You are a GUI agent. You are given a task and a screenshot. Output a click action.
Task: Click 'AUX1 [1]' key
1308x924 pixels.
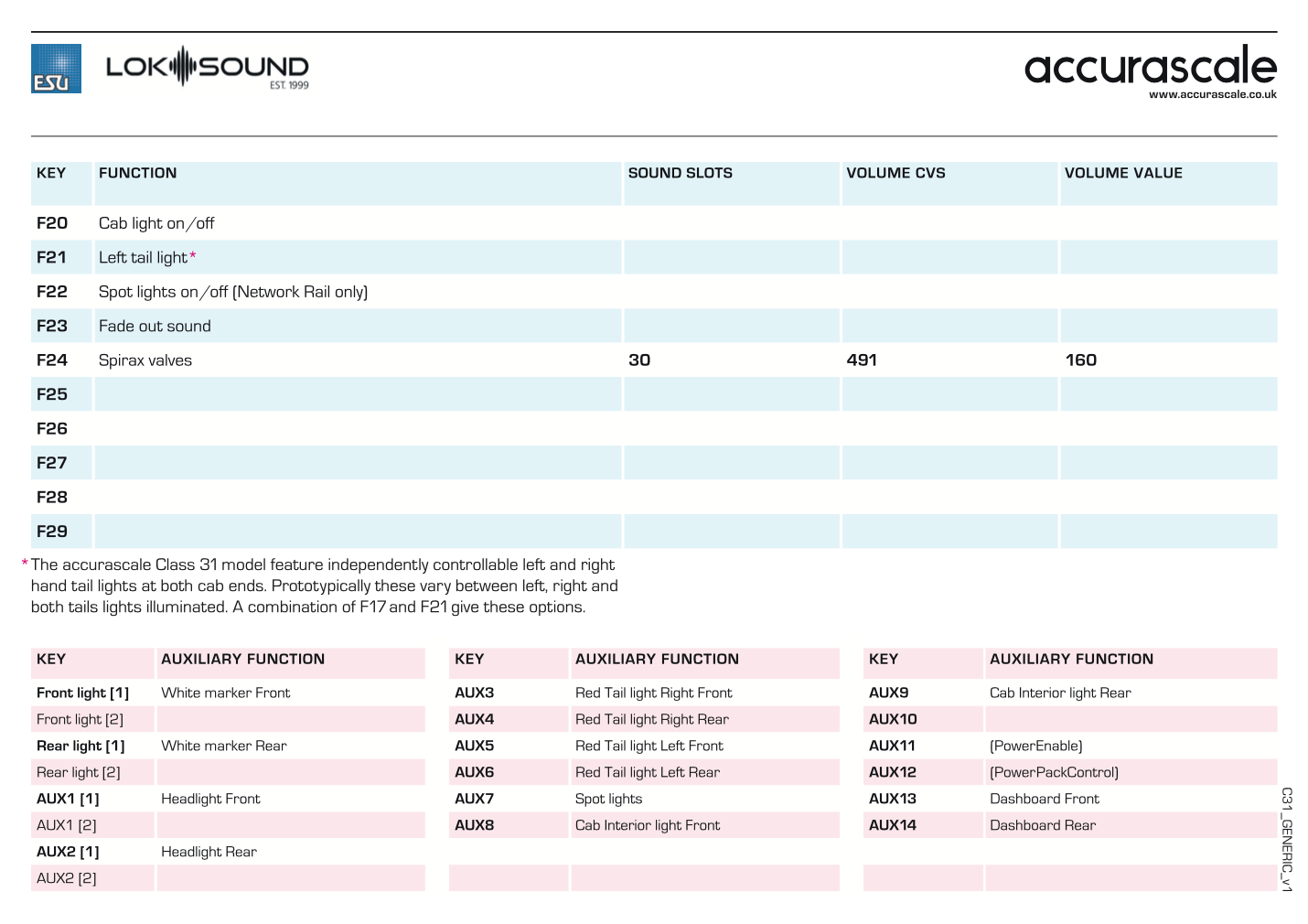(68, 800)
